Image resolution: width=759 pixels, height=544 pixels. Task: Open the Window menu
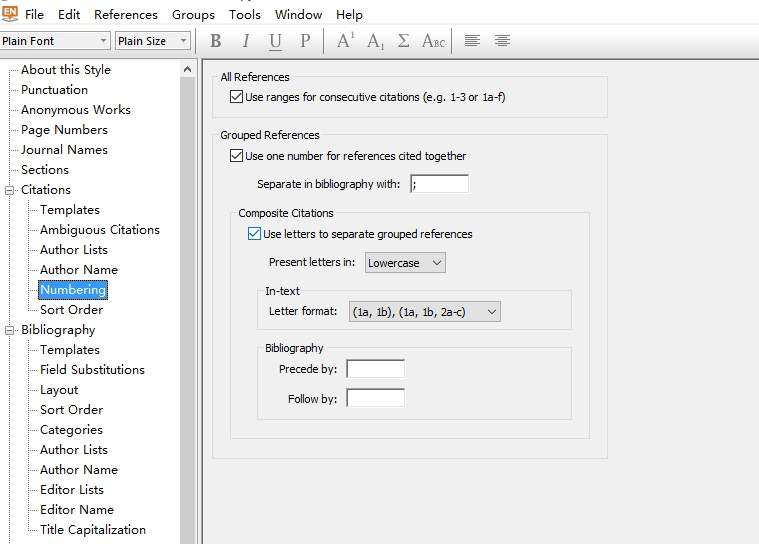[298, 15]
